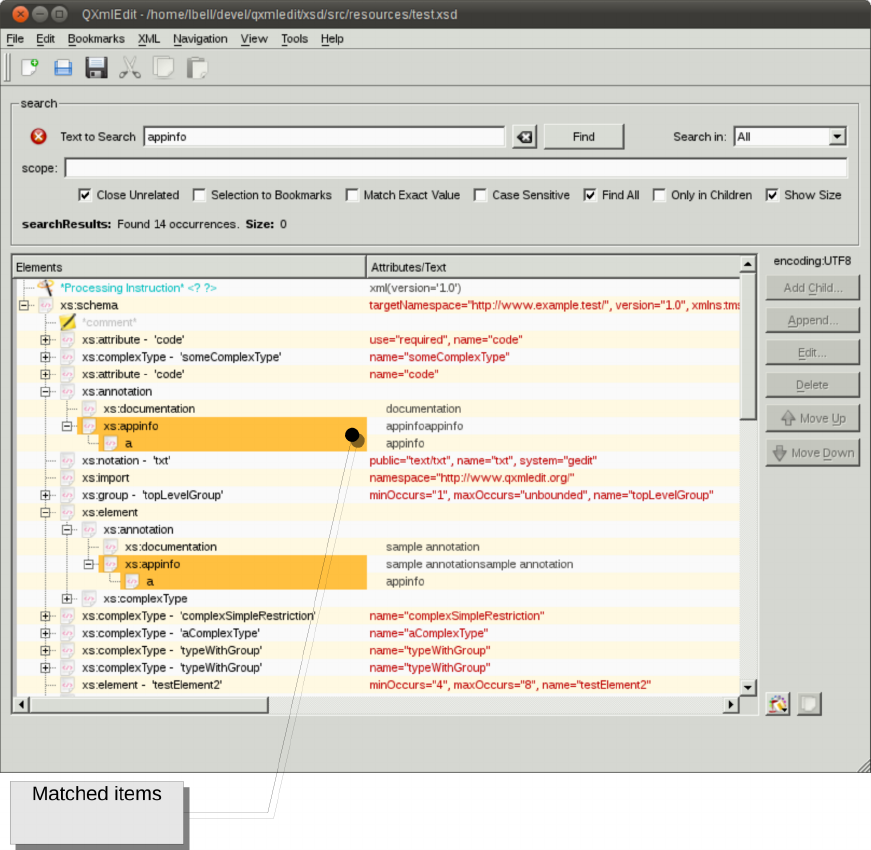Enable the Case Sensitive checkbox
Image resolution: width=871 pixels, height=850 pixels.
click(480, 195)
